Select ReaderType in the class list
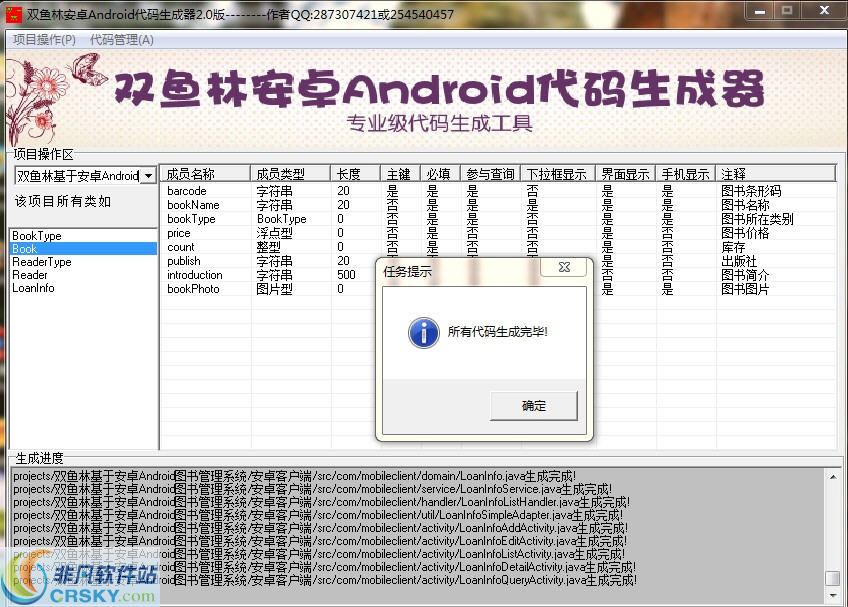 [x=83, y=262]
